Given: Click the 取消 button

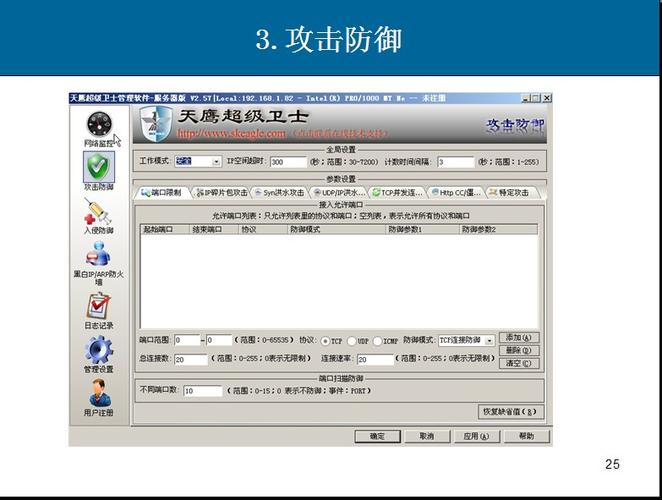Looking at the screenshot, I should point(427,436).
